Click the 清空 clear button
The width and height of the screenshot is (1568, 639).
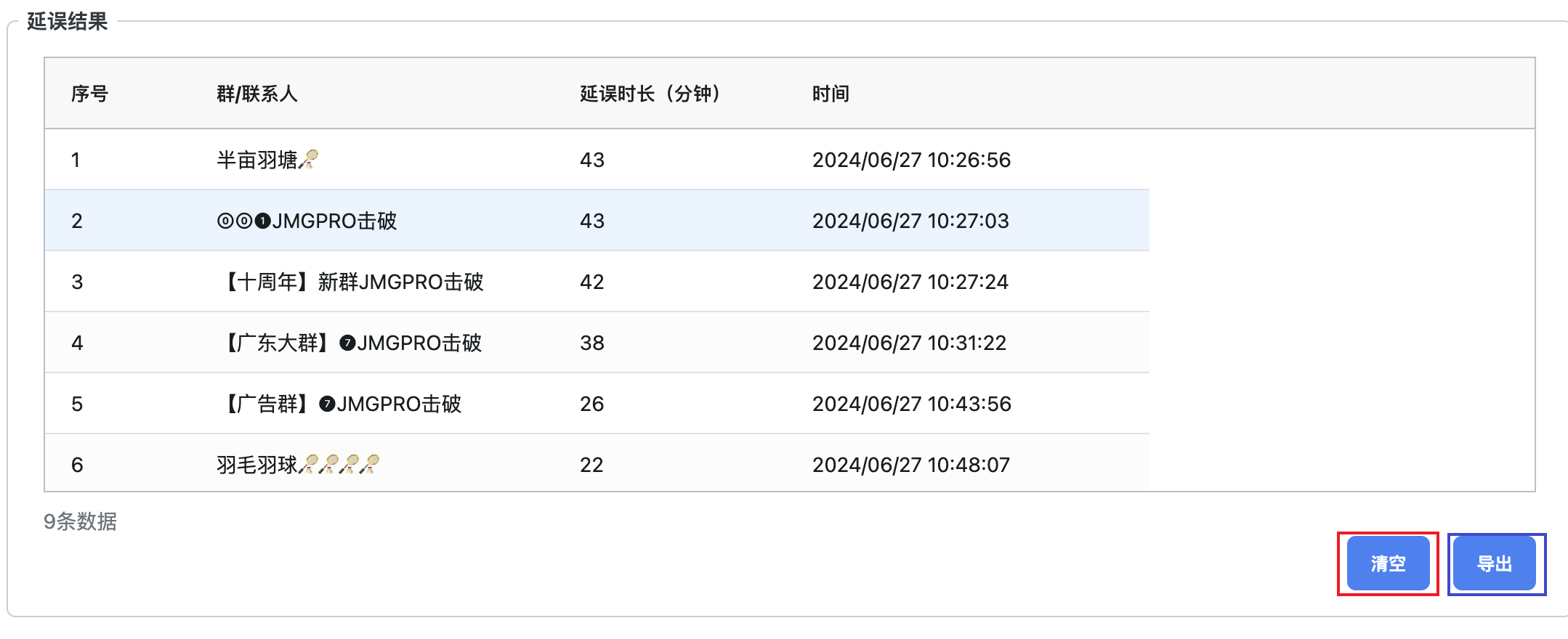[x=1388, y=563]
